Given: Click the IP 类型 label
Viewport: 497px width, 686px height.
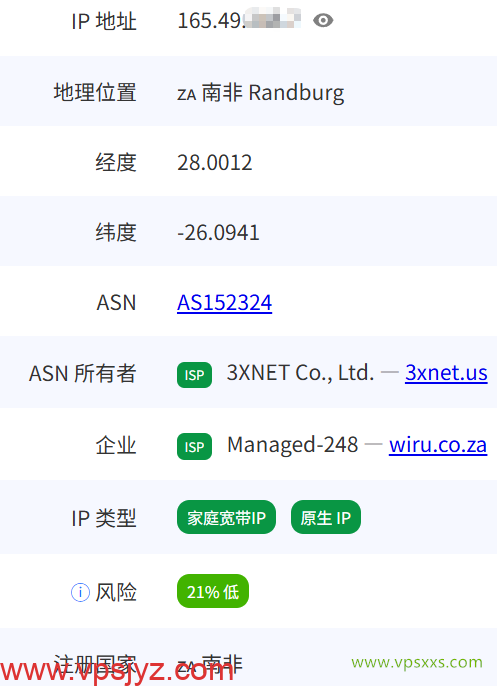Looking at the screenshot, I should [x=104, y=518].
